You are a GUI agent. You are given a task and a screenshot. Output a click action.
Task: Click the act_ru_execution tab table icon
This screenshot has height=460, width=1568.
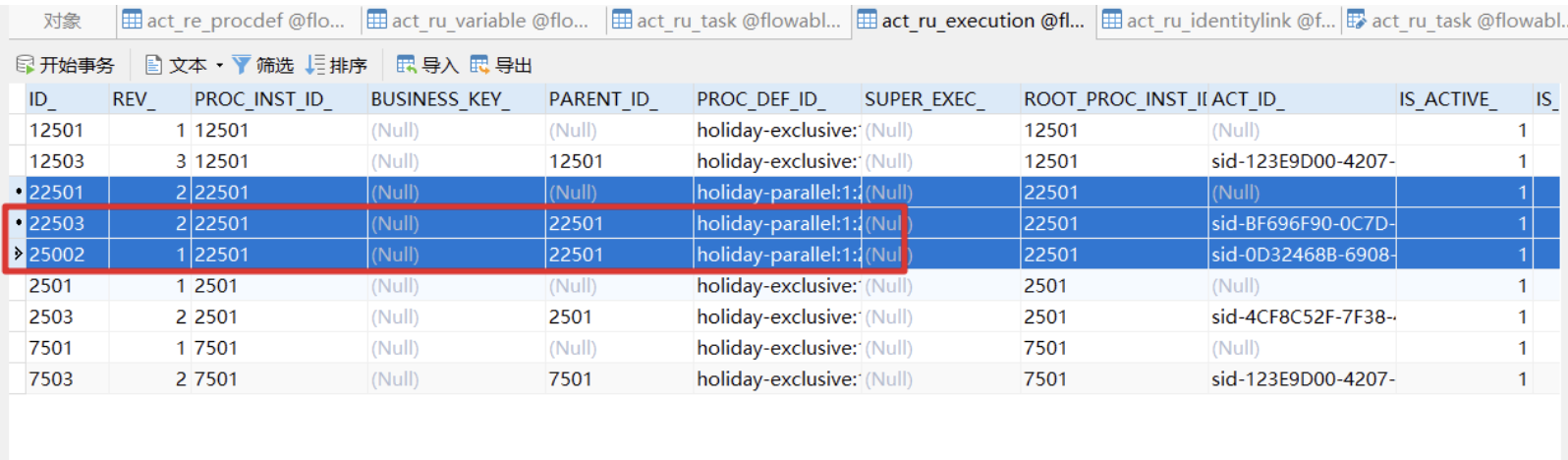point(867,21)
